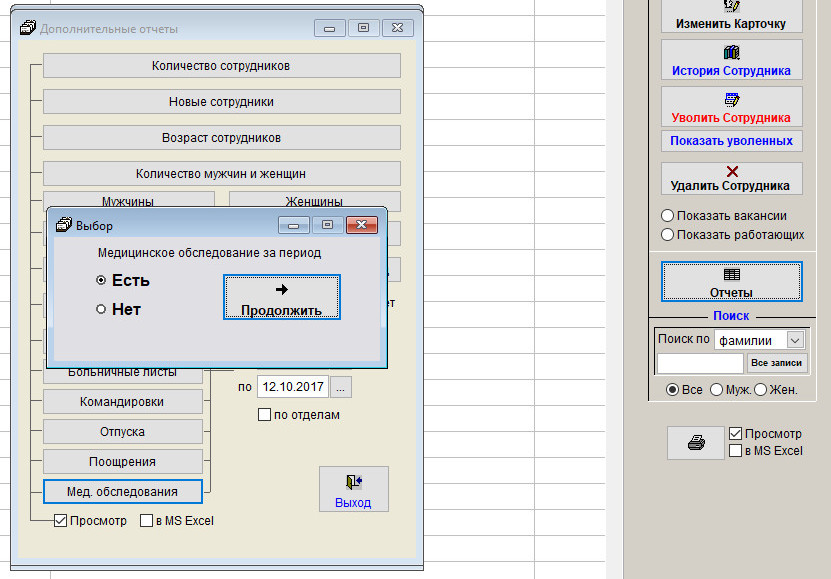Click the Изменить Карточку edit icon
The width and height of the screenshot is (831, 579).
pos(731,6)
